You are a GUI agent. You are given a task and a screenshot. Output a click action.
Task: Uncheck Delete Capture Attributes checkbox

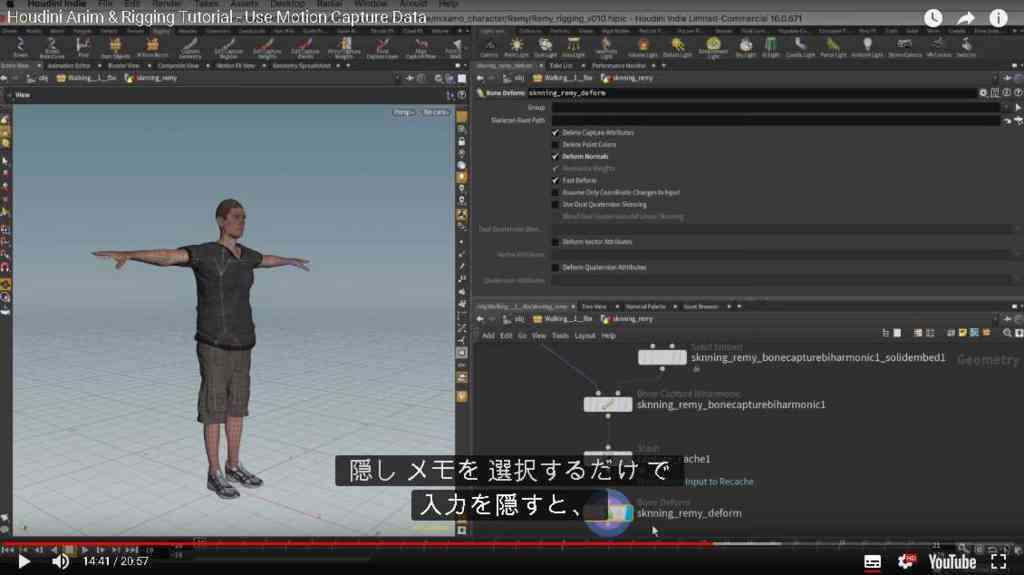coord(555,133)
